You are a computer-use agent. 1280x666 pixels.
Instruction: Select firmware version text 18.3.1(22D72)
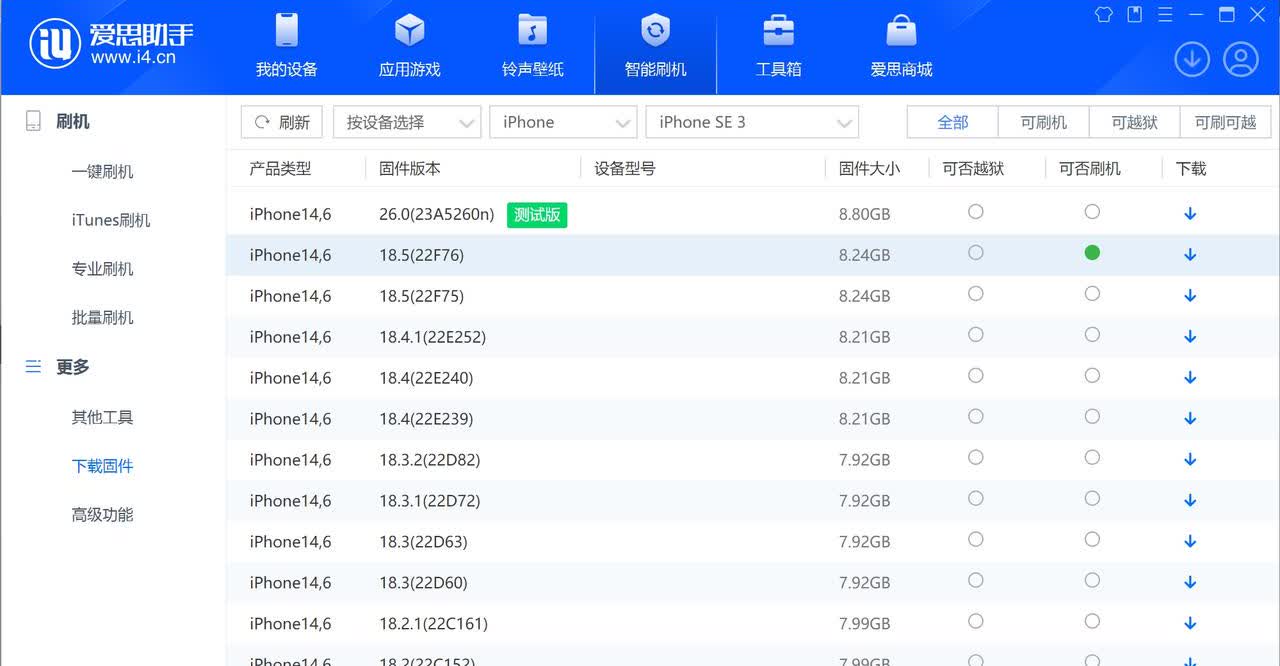pos(430,502)
